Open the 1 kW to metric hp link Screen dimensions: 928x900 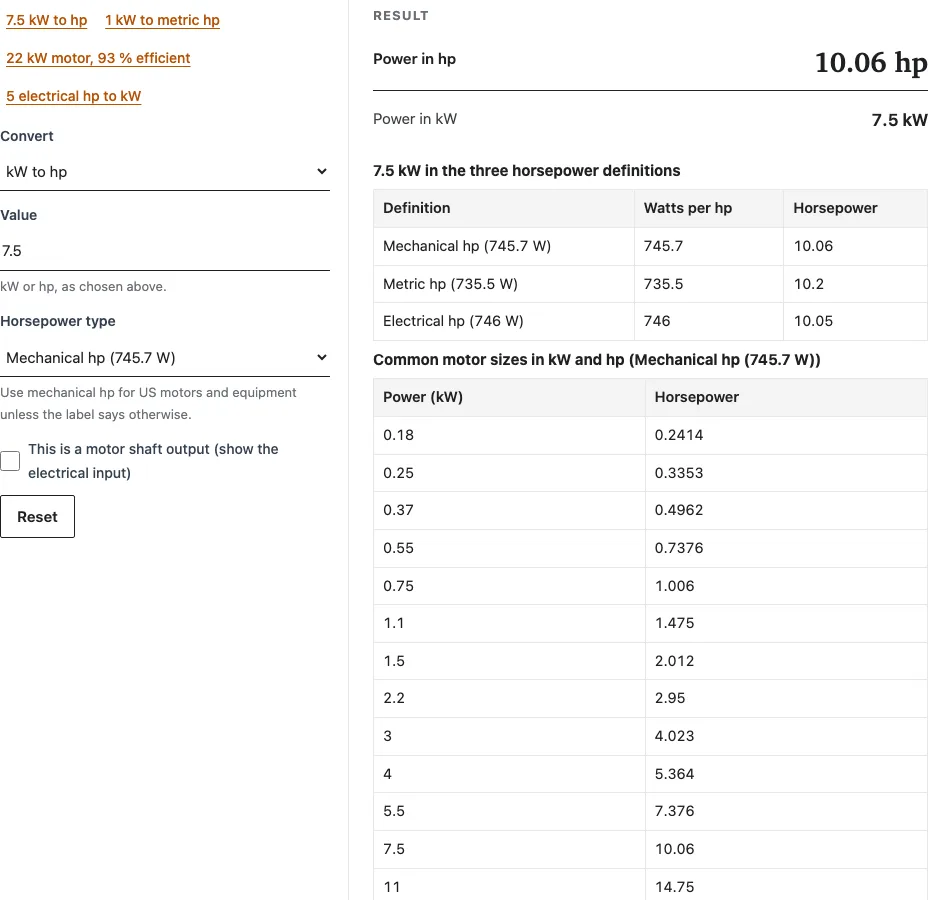point(162,20)
